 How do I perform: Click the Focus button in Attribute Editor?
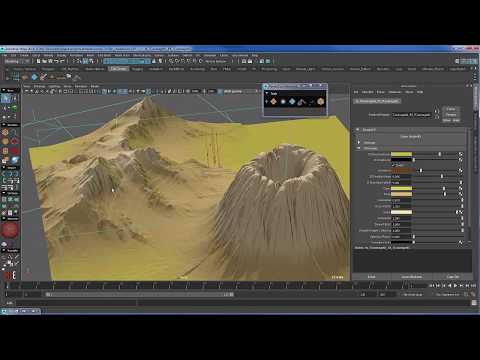pyautogui.click(x=451, y=109)
